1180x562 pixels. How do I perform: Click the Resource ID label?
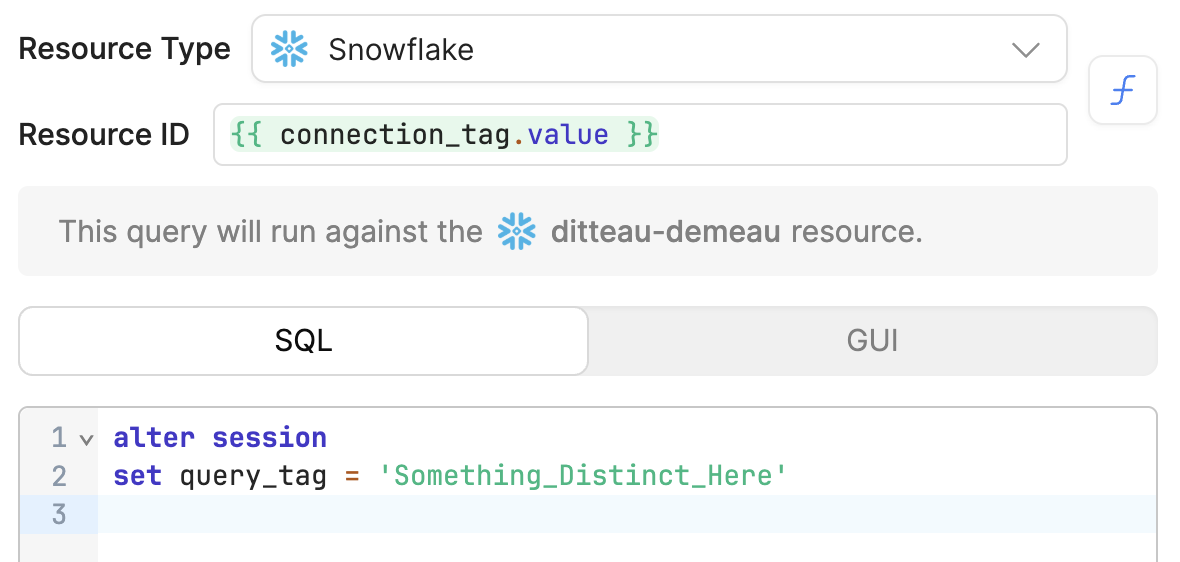[x=104, y=135]
